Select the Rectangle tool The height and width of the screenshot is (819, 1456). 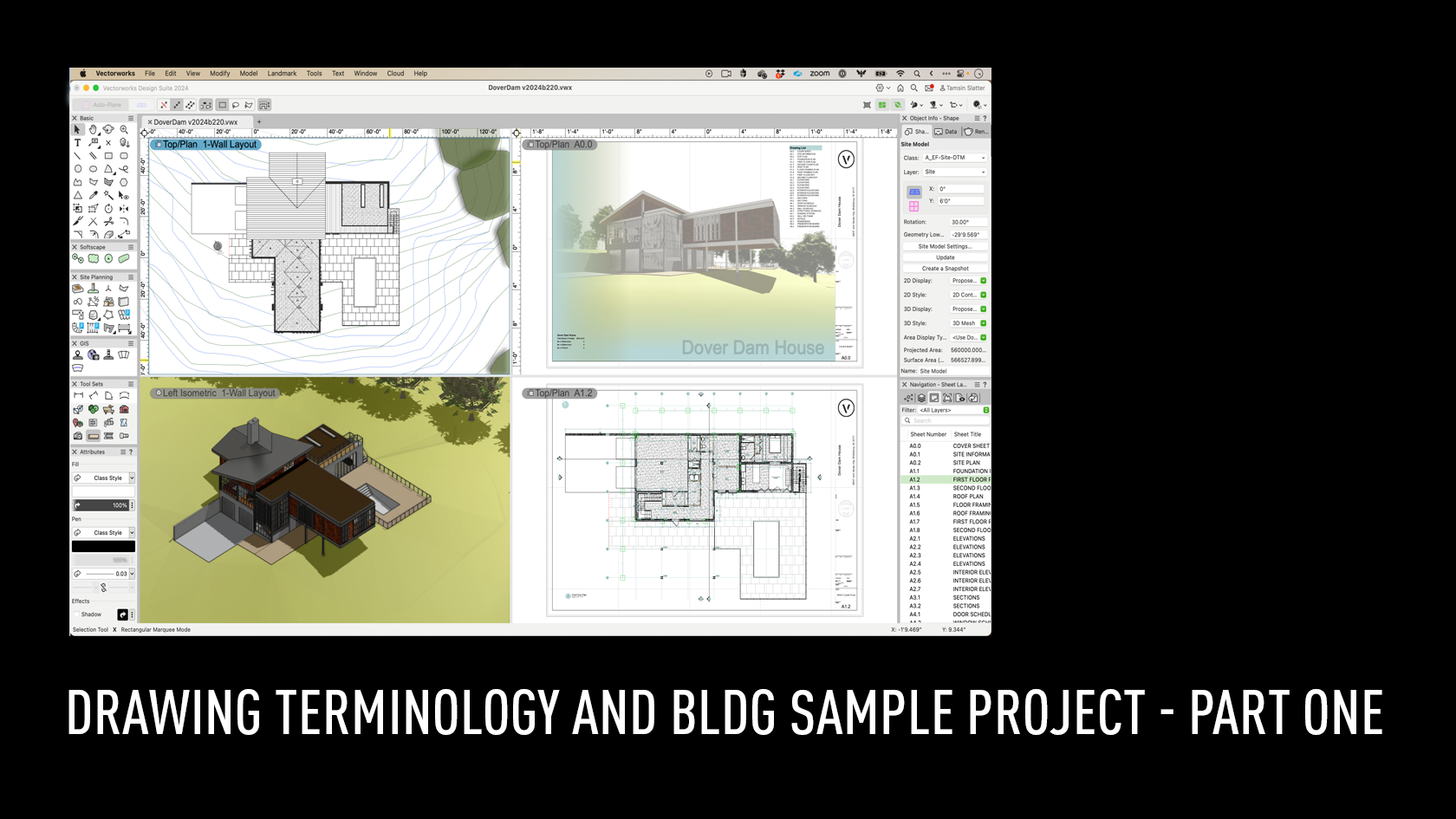108,155
